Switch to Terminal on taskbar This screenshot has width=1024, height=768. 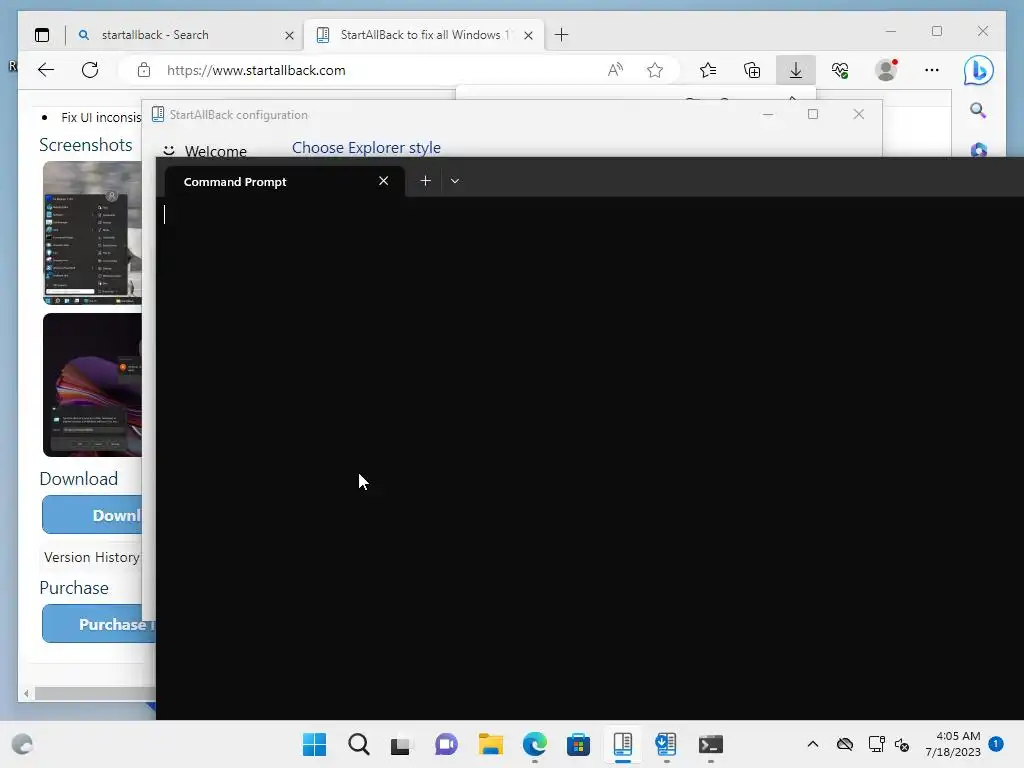tap(711, 744)
